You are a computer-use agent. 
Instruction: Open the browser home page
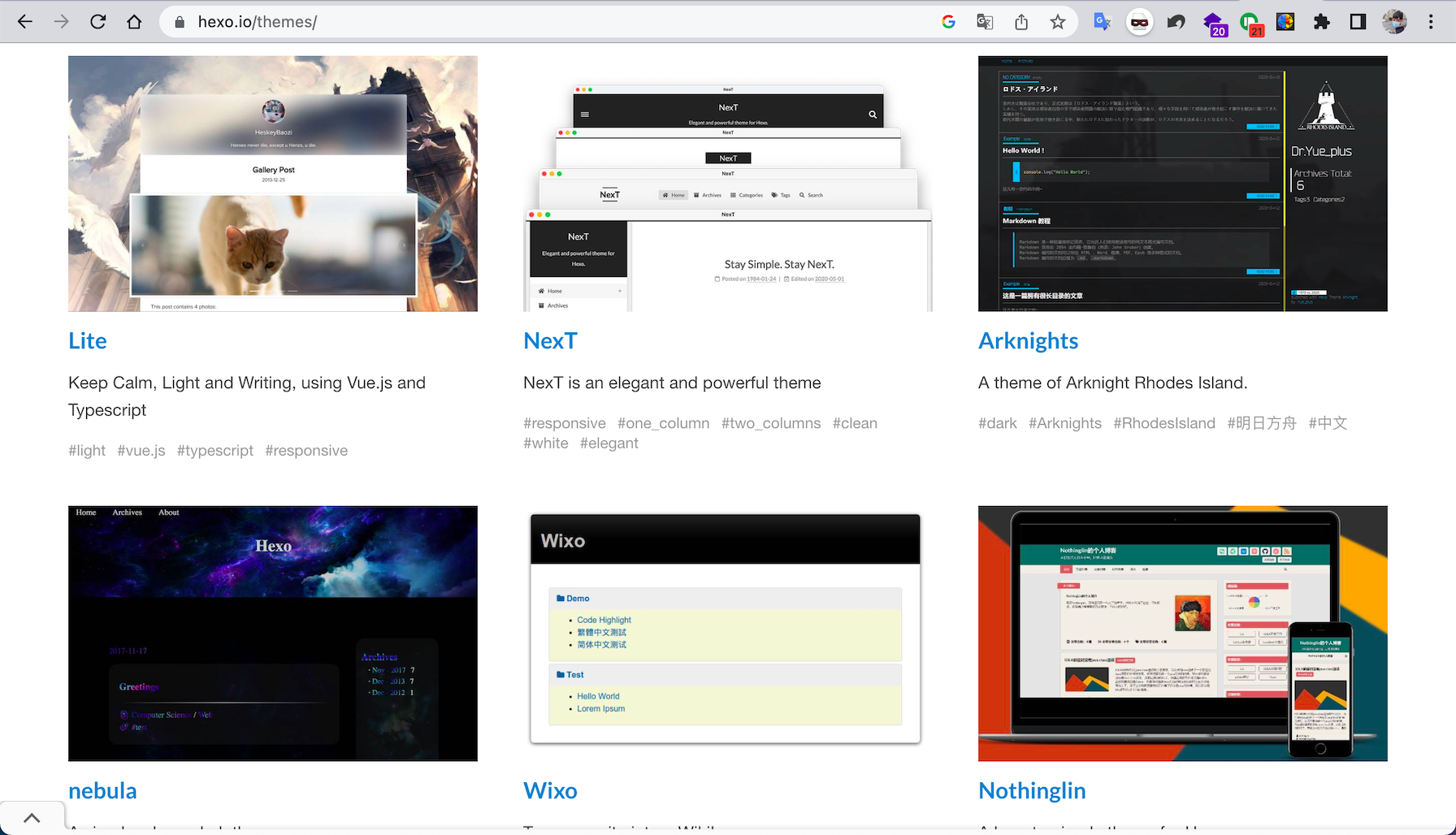134,22
